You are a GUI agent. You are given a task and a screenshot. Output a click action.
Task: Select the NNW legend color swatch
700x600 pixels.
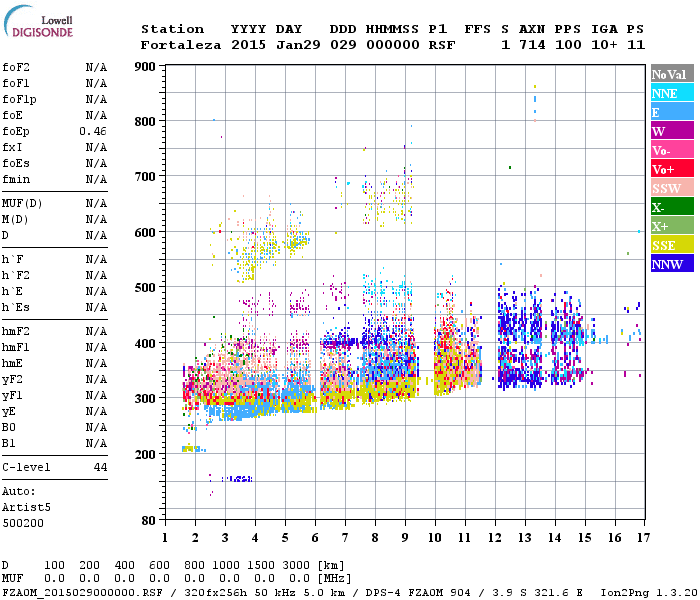tap(672, 264)
